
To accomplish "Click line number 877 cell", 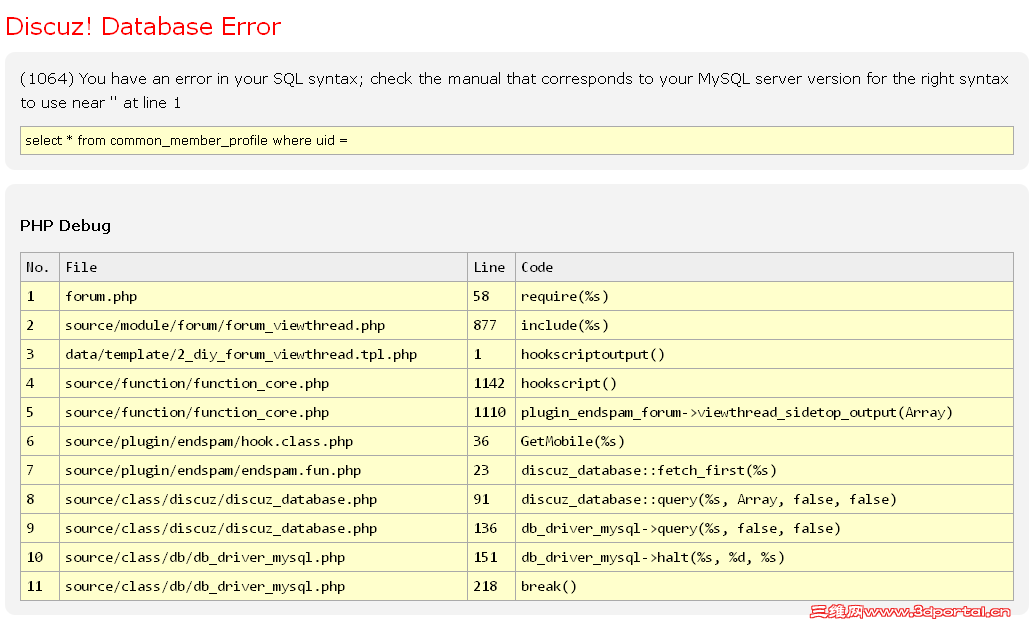I will click(x=485, y=325).
